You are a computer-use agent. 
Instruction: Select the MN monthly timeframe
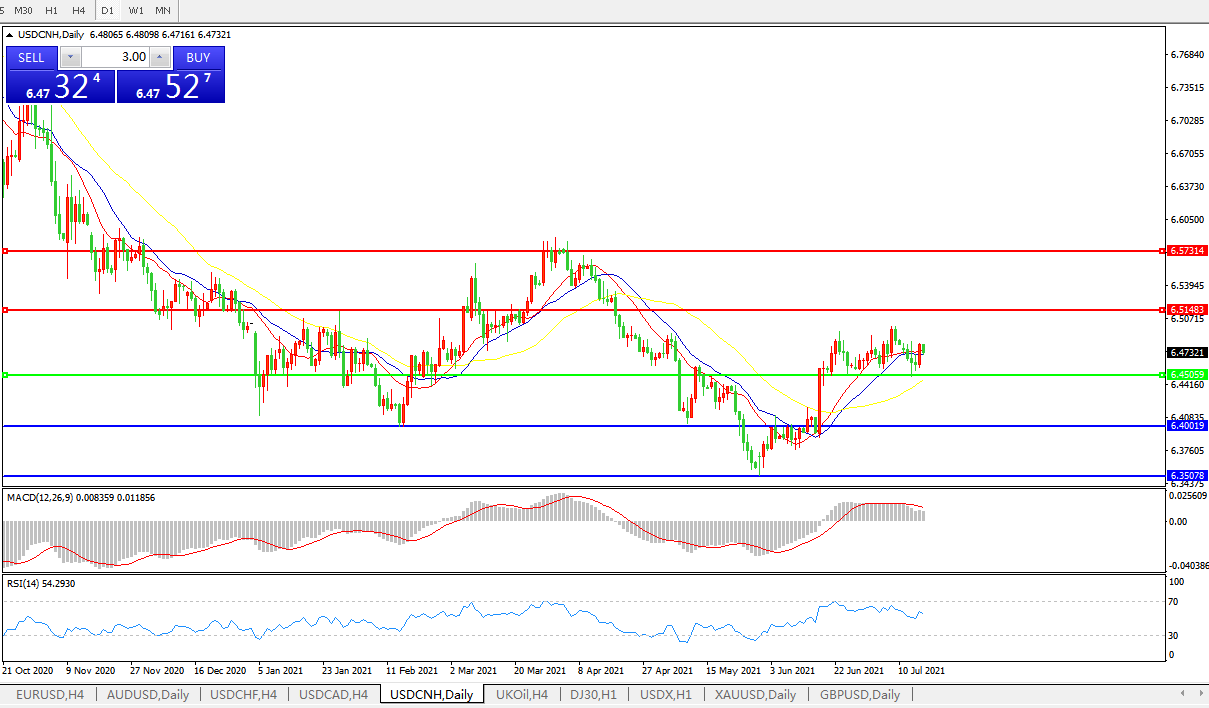pyautogui.click(x=162, y=10)
